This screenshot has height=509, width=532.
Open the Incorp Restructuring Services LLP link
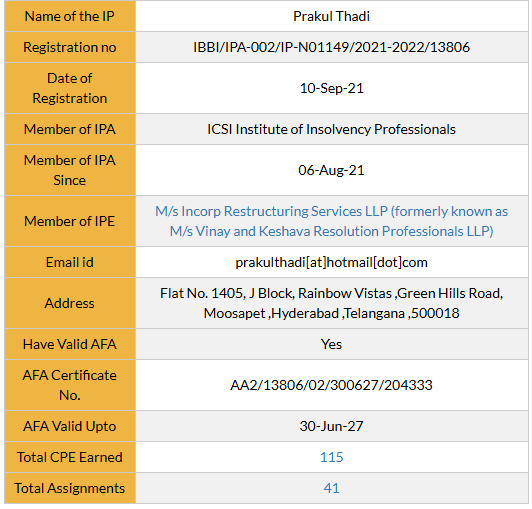coord(331,221)
